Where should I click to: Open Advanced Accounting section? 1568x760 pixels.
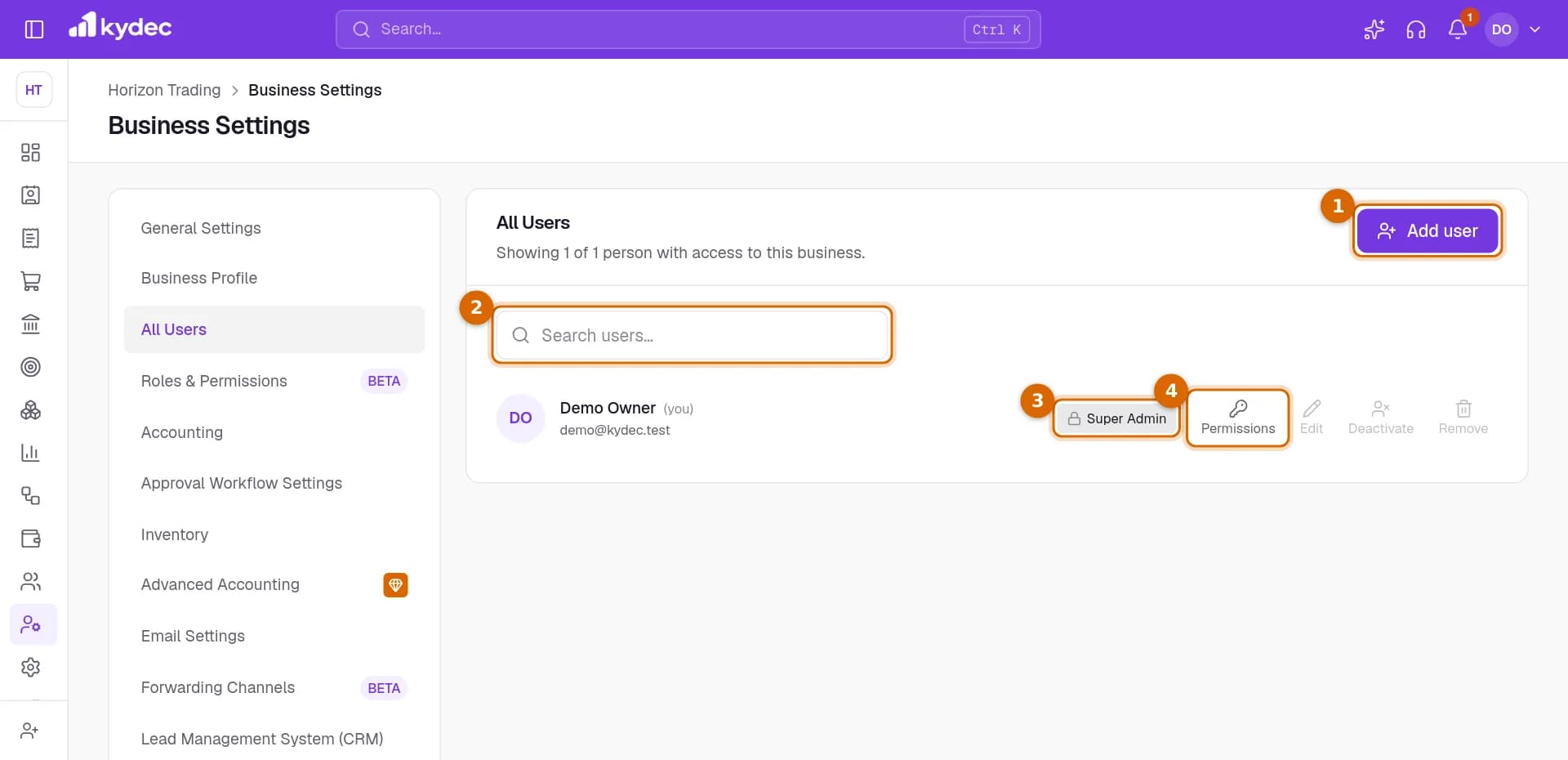coord(274,584)
